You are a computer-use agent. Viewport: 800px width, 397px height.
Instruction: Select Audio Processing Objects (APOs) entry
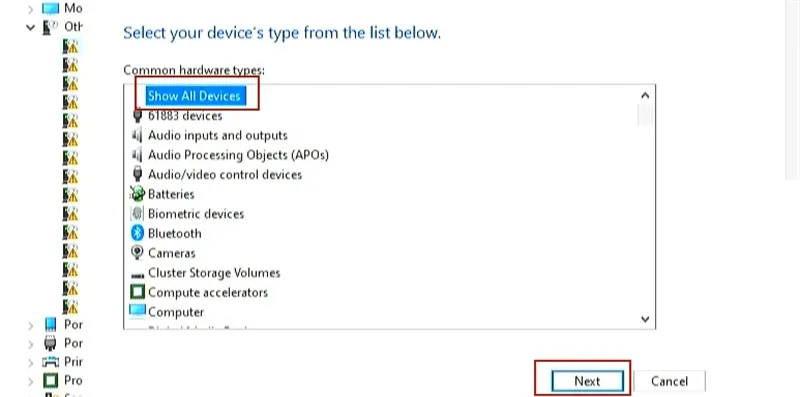point(238,155)
